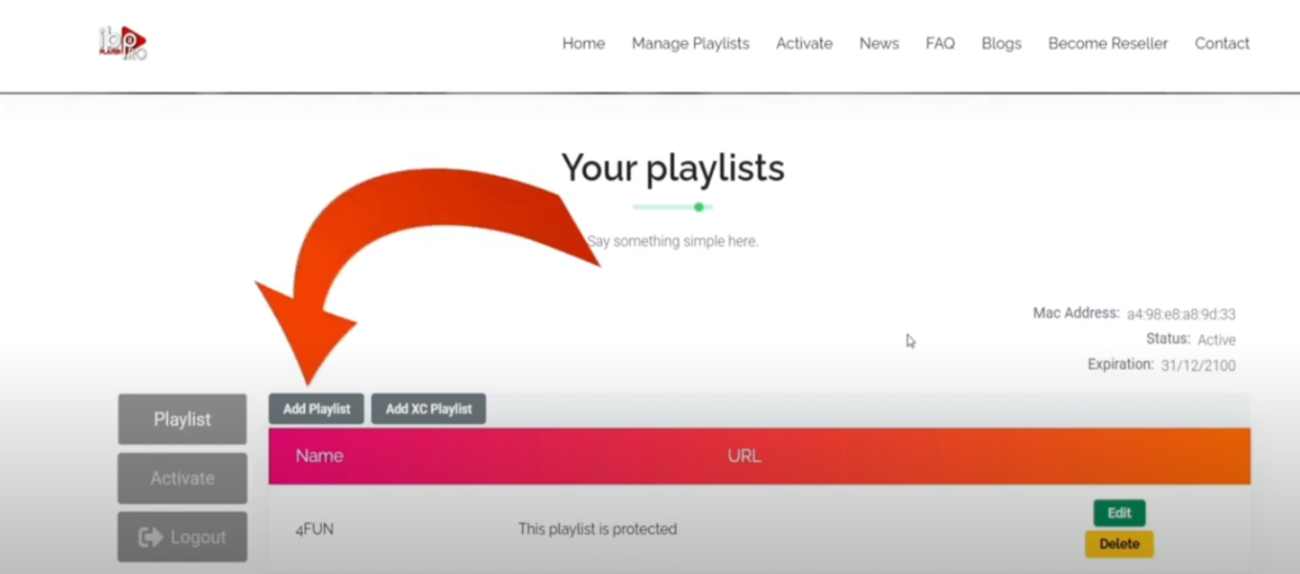Open the FAQ page
The height and width of the screenshot is (574, 1300).
tap(940, 43)
